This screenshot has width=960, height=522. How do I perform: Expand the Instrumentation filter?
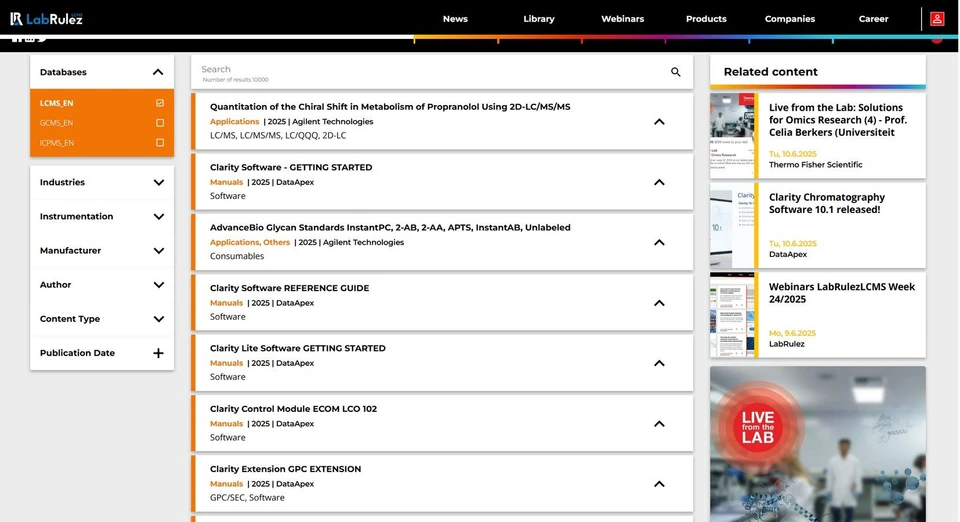tap(159, 217)
